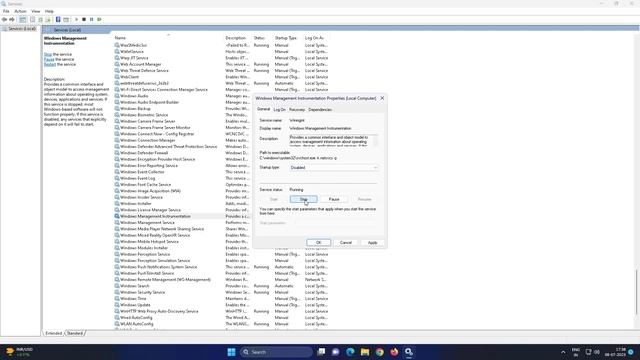Click the Stop Service square icon
Viewport: 640px width, 360px height.
pyautogui.click(x=84, y=20)
